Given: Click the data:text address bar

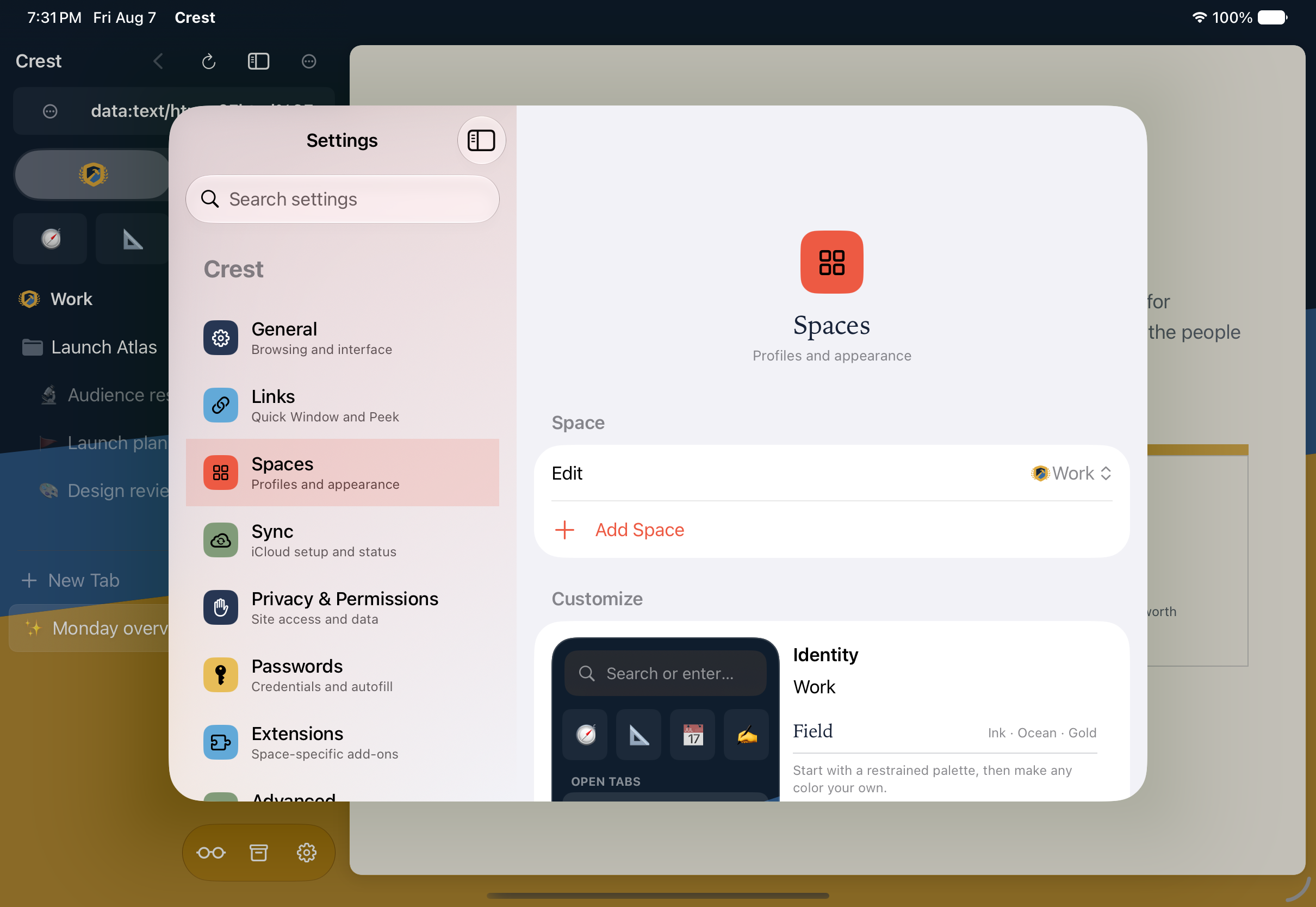Looking at the screenshot, I should (174, 111).
